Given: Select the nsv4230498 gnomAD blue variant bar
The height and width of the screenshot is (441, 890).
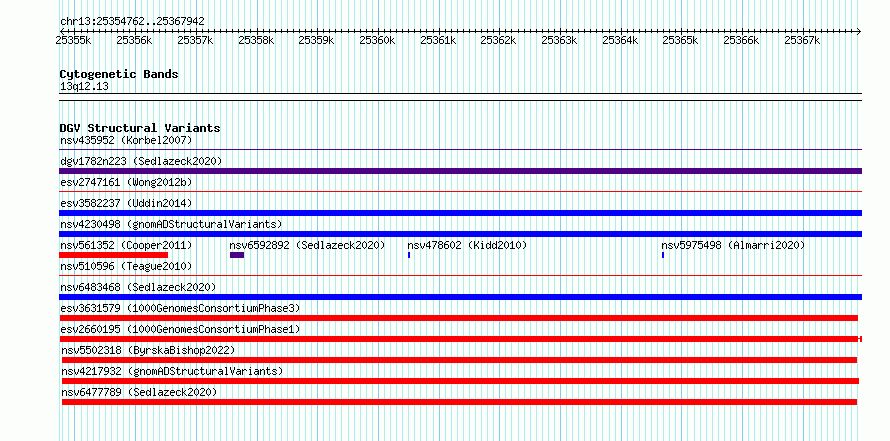Looking at the screenshot, I should (x=460, y=234).
